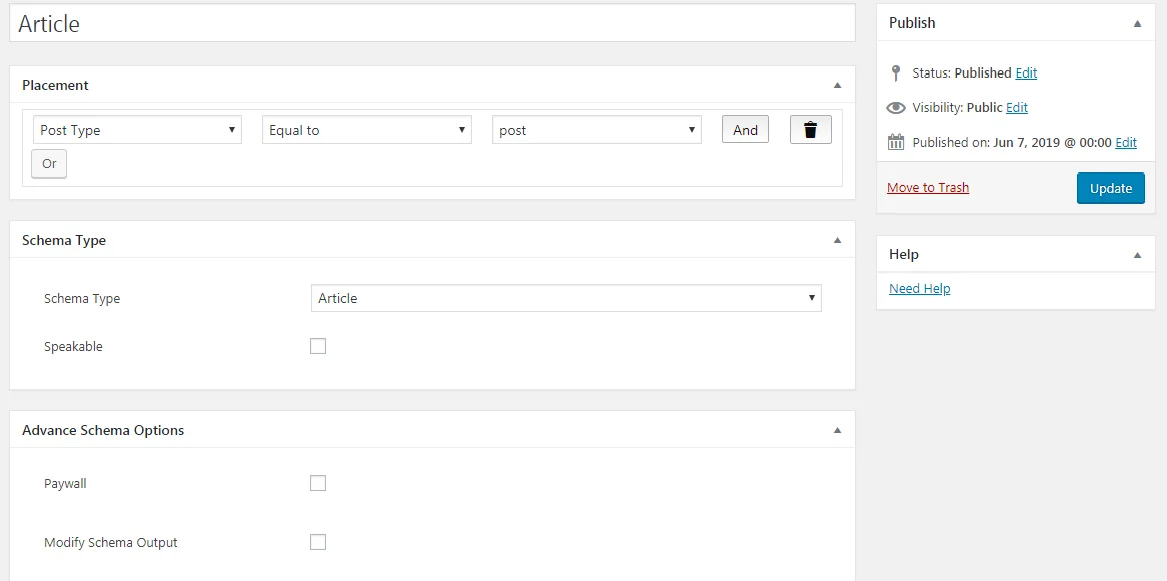This screenshot has width=1167, height=581.
Task: Click the status pin icon
Action: 896,73
